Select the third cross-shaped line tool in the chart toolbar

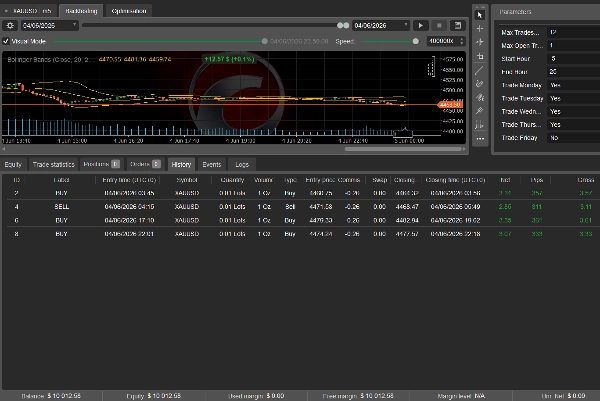479,42
